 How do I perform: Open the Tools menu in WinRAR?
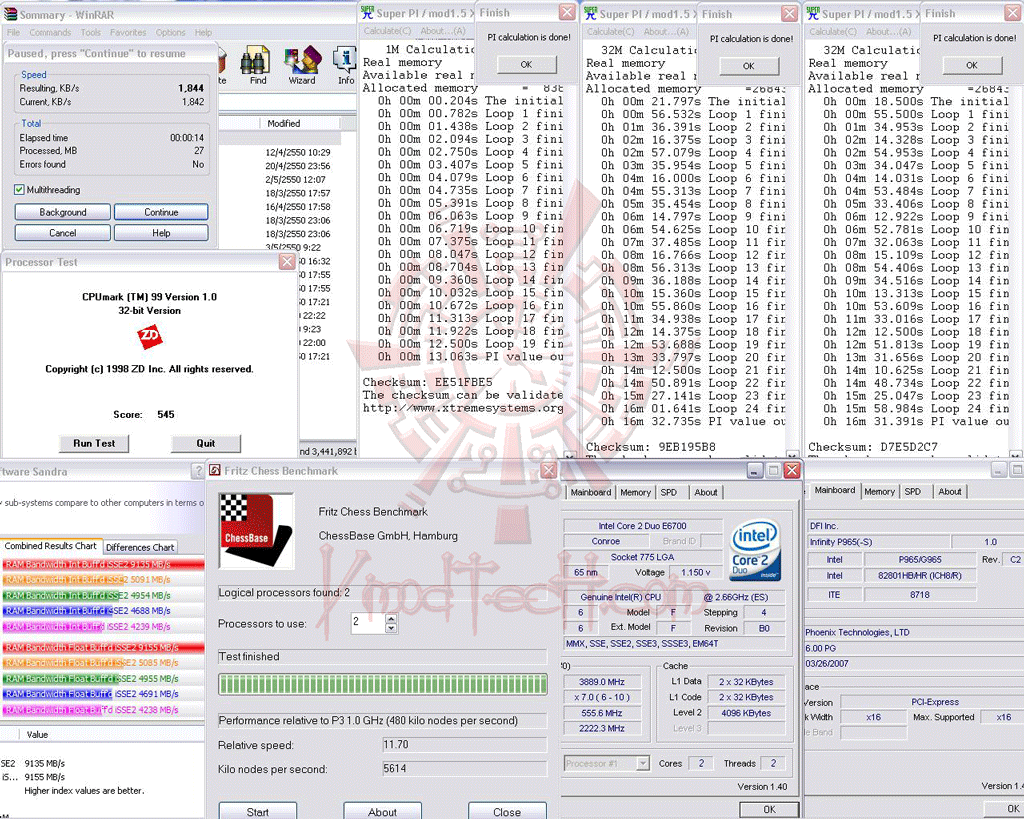pos(91,32)
